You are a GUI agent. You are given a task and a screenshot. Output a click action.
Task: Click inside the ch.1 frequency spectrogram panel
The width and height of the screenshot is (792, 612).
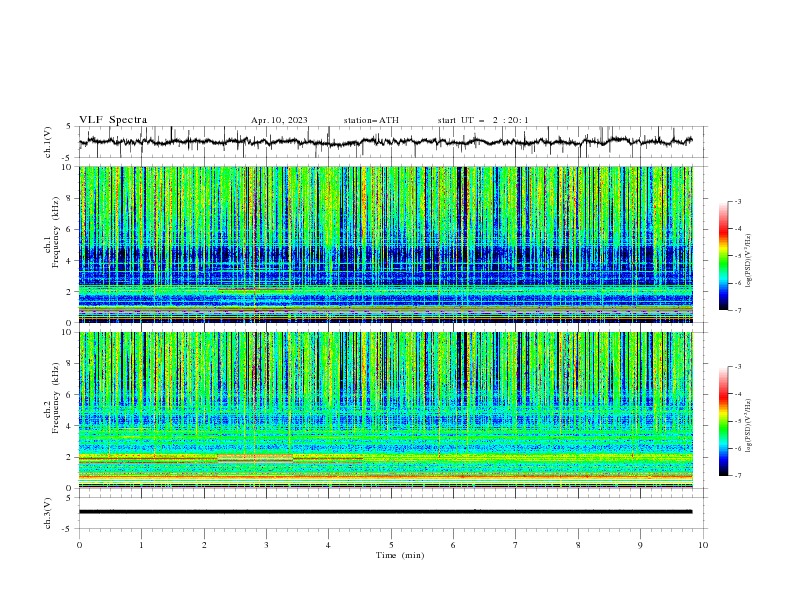tap(385, 244)
